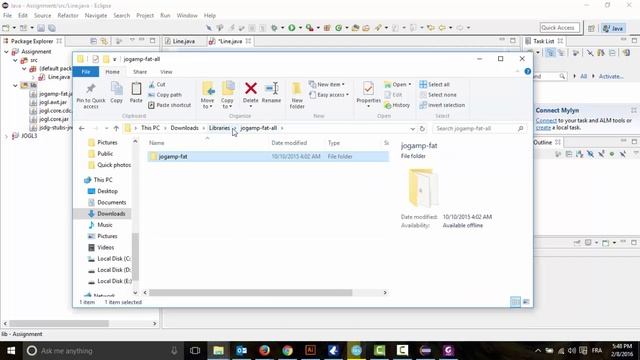Screen dimensions: 640x360
Task: Click History in the Open group
Action: point(397,105)
